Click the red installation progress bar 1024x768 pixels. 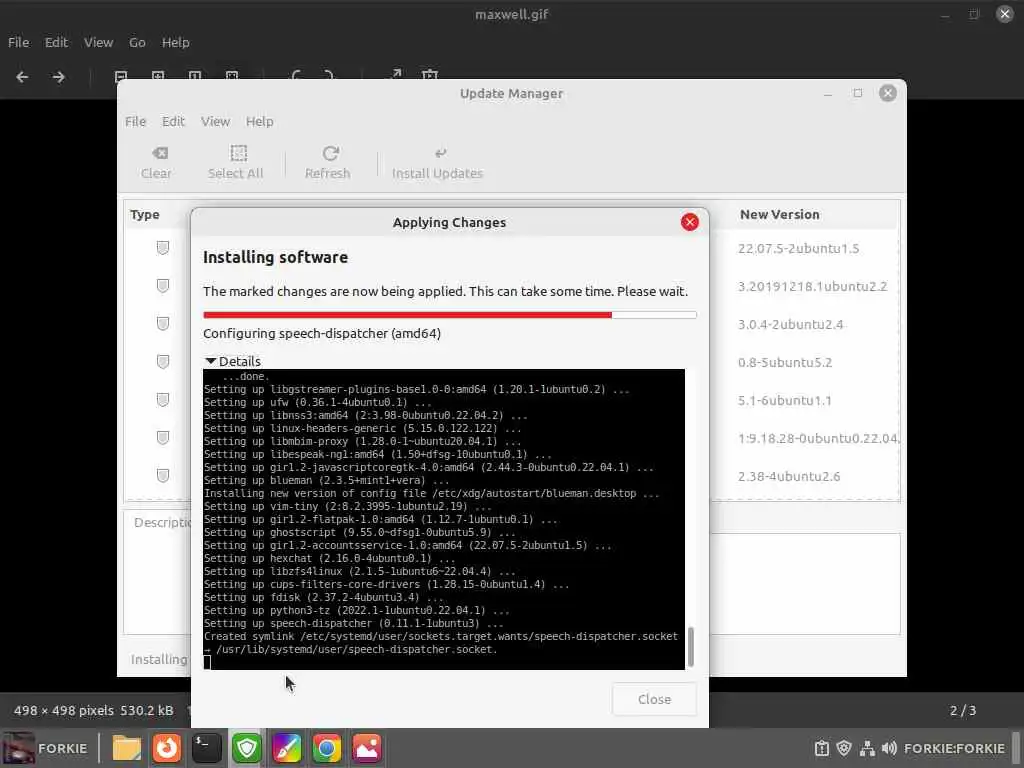[x=449, y=315]
